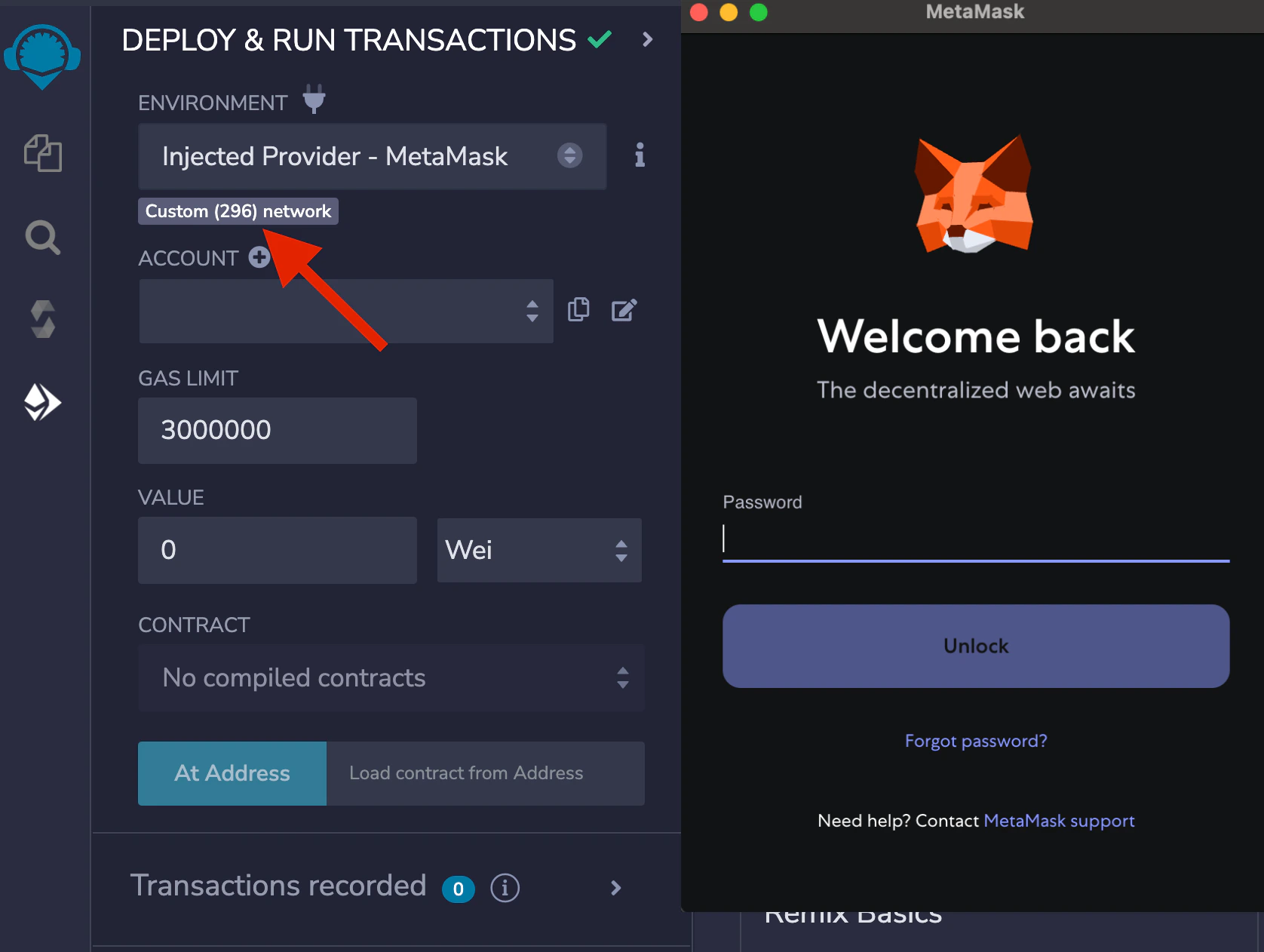Click the Transactions recorded label
The height and width of the screenshot is (952, 1264).
278,886
